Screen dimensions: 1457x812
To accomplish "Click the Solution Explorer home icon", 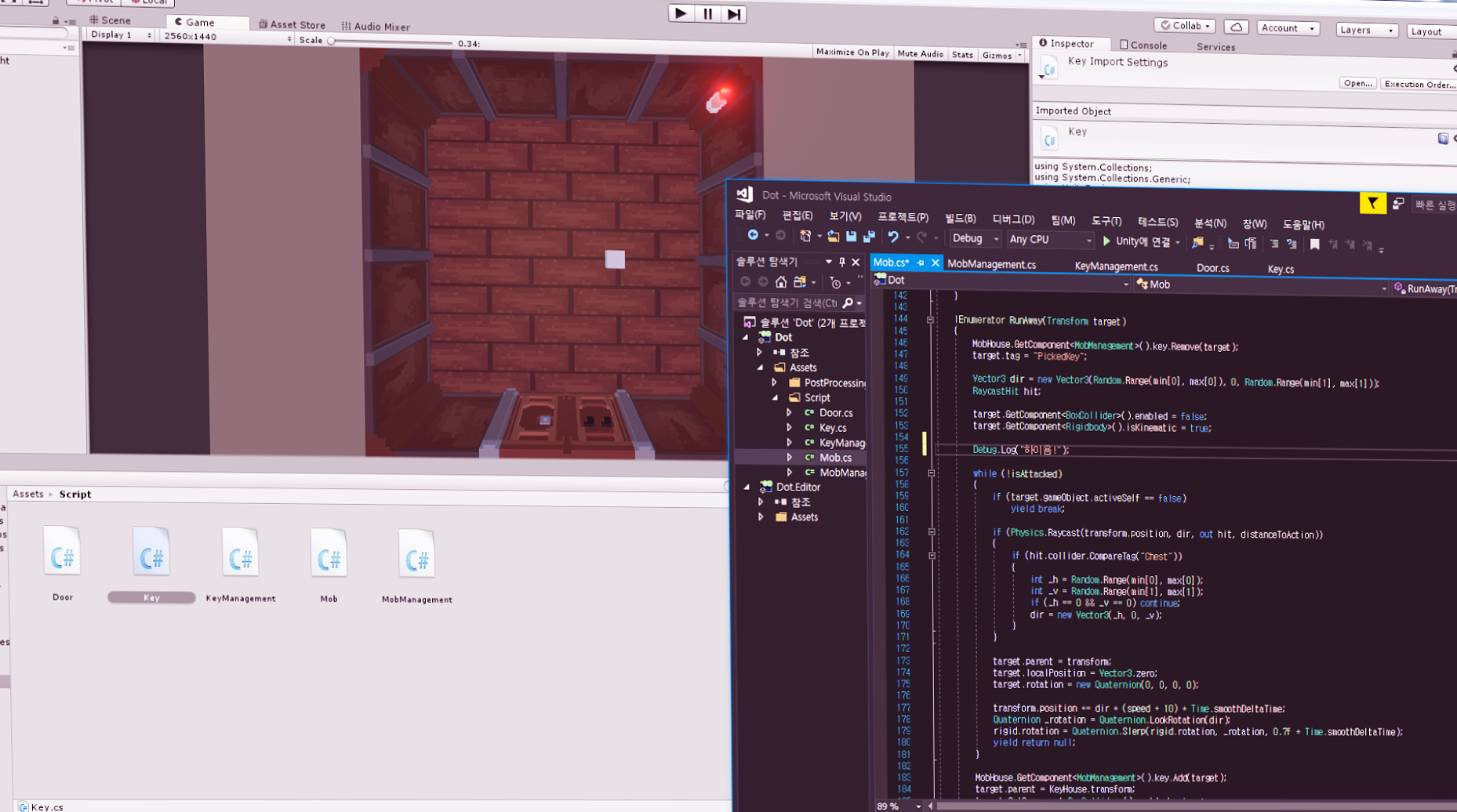I will [x=781, y=281].
